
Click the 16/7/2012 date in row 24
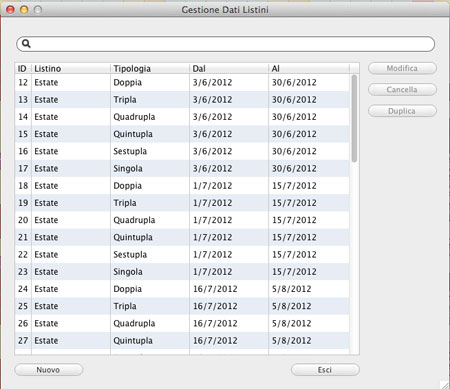[x=215, y=289]
